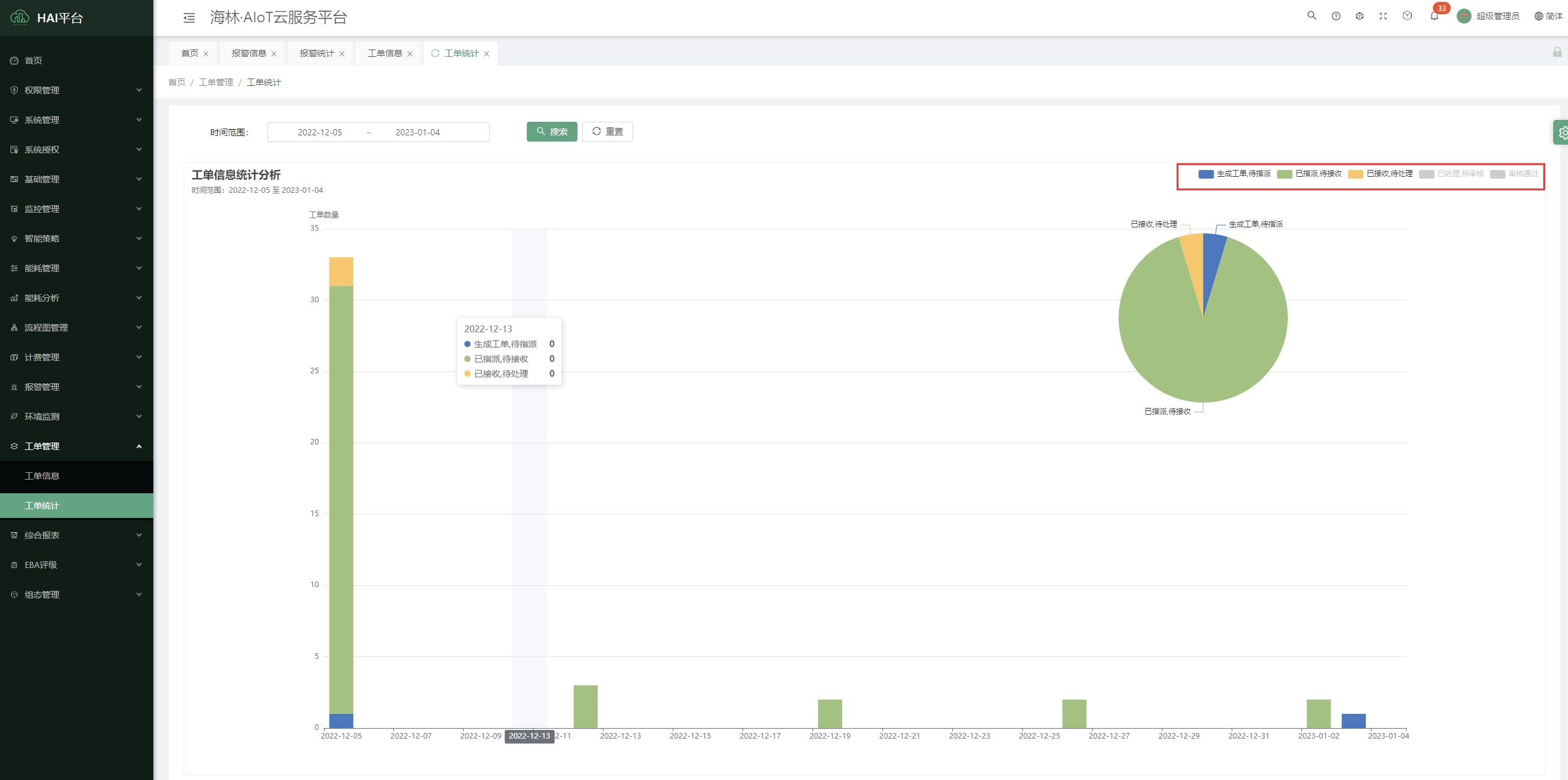Viewport: 1568px width, 780px height.
Task: Click the green 搜索 button
Action: (552, 132)
